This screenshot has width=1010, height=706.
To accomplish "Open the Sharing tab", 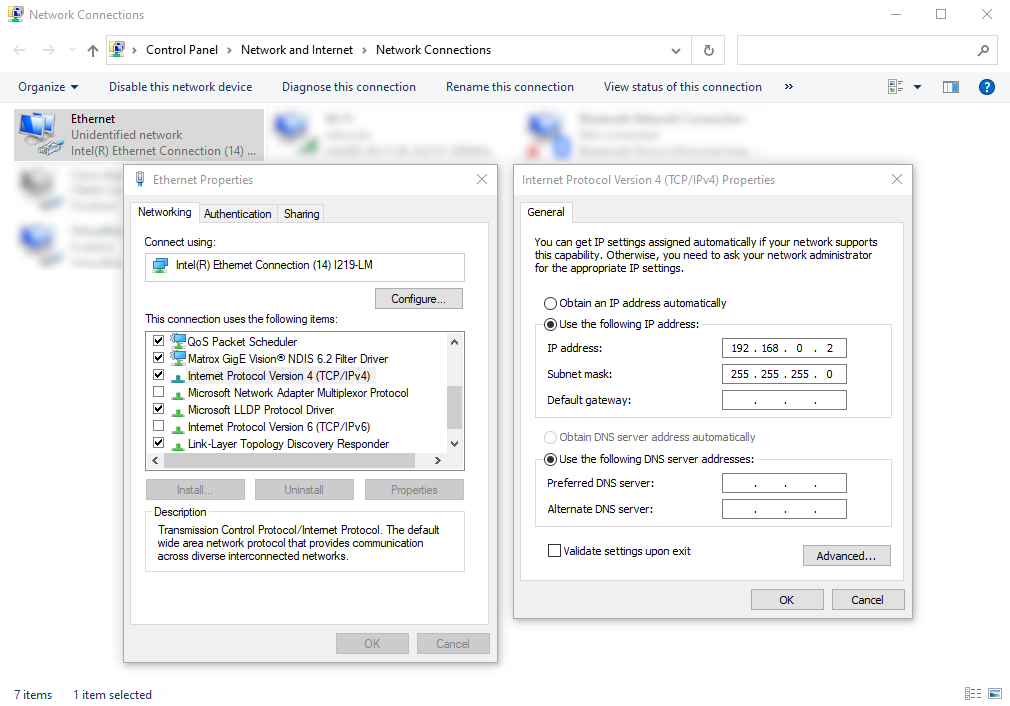I will click(x=301, y=214).
